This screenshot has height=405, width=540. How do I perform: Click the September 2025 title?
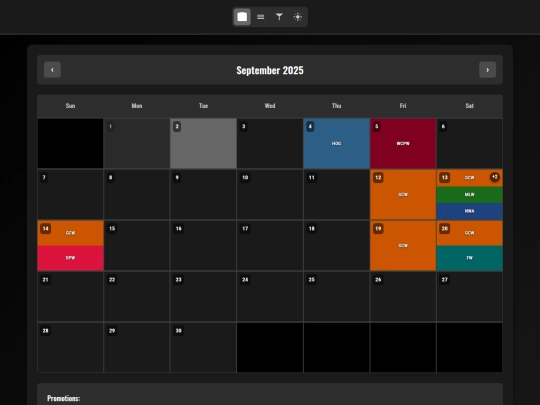click(x=270, y=70)
